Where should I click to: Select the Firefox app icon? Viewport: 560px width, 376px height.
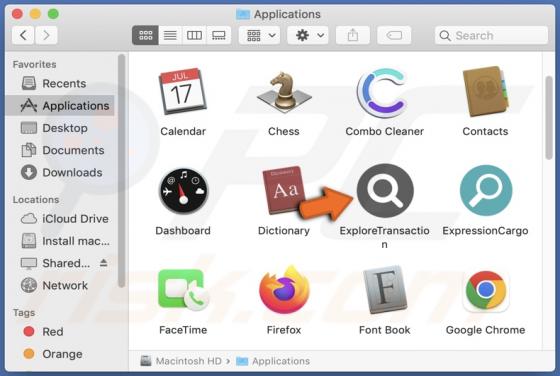284,290
